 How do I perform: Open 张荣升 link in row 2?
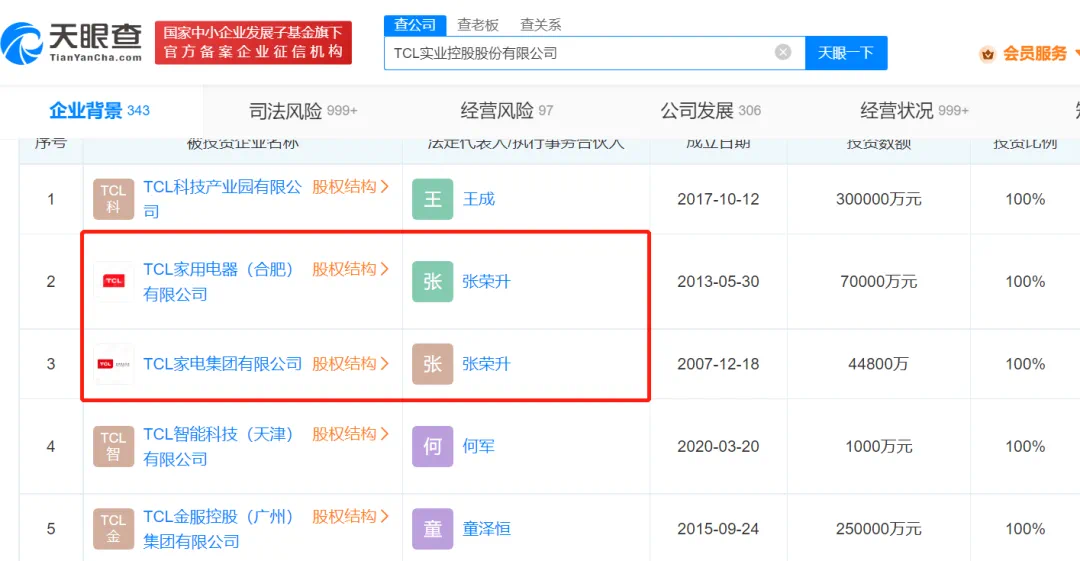click(486, 281)
